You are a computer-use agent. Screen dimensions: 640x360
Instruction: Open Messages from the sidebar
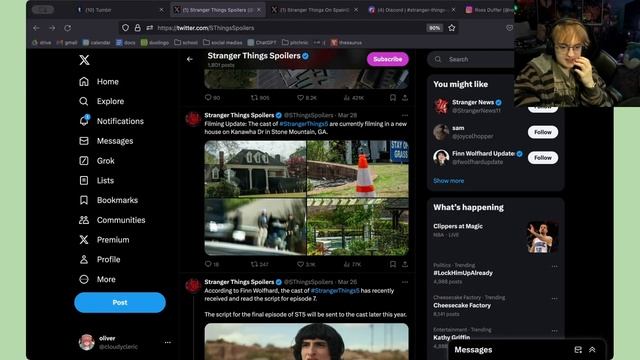(x=106, y=141)
